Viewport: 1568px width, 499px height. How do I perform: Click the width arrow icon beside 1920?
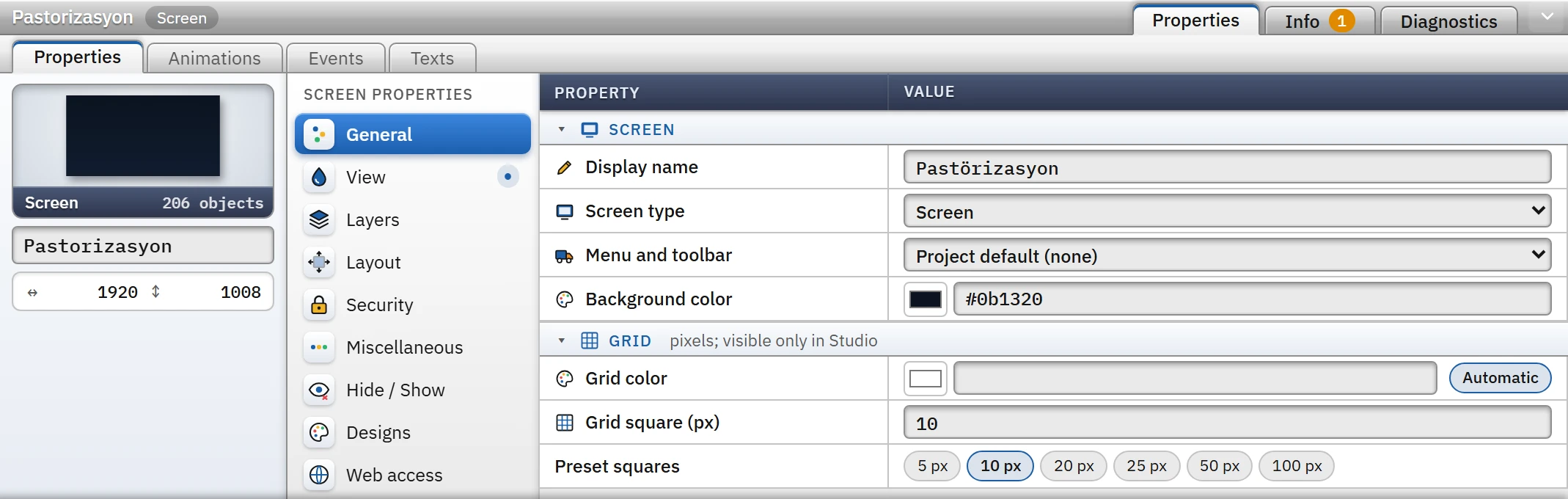pyautogui.click(x=32, y=293)
